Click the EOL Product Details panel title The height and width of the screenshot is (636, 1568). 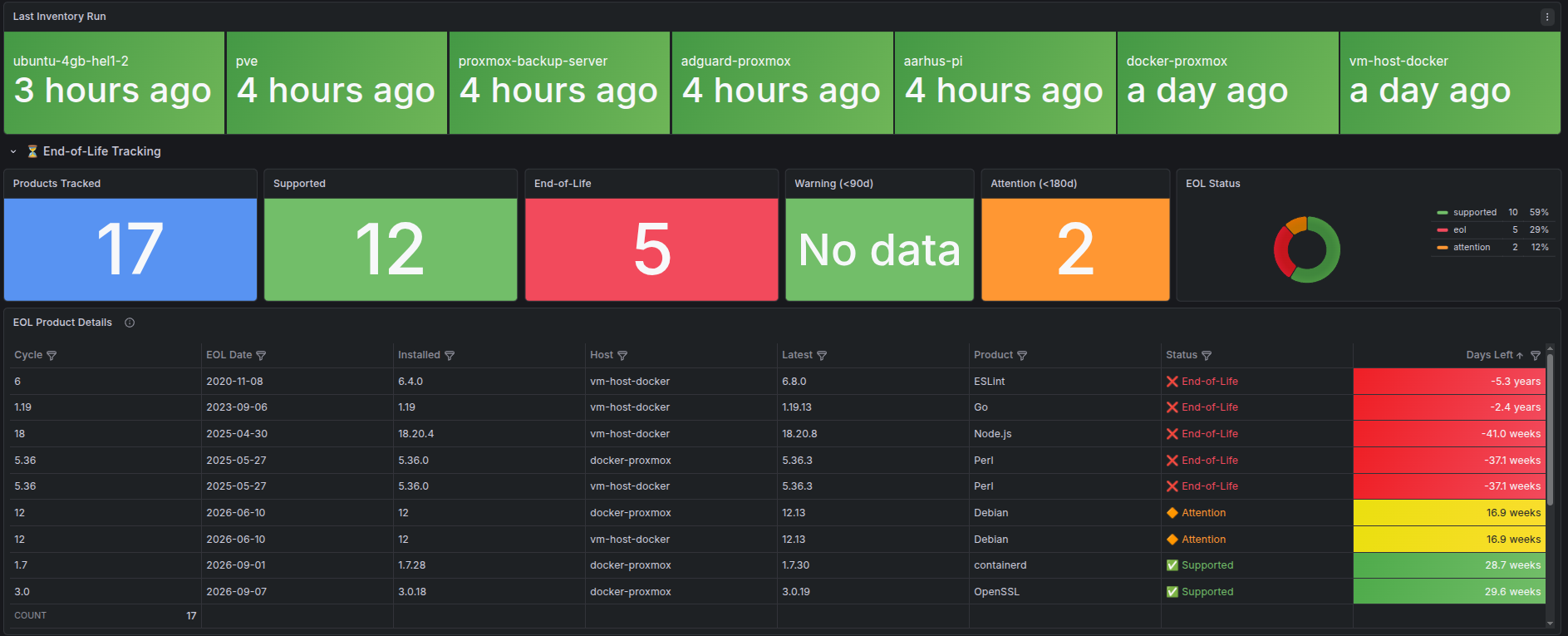62,323
